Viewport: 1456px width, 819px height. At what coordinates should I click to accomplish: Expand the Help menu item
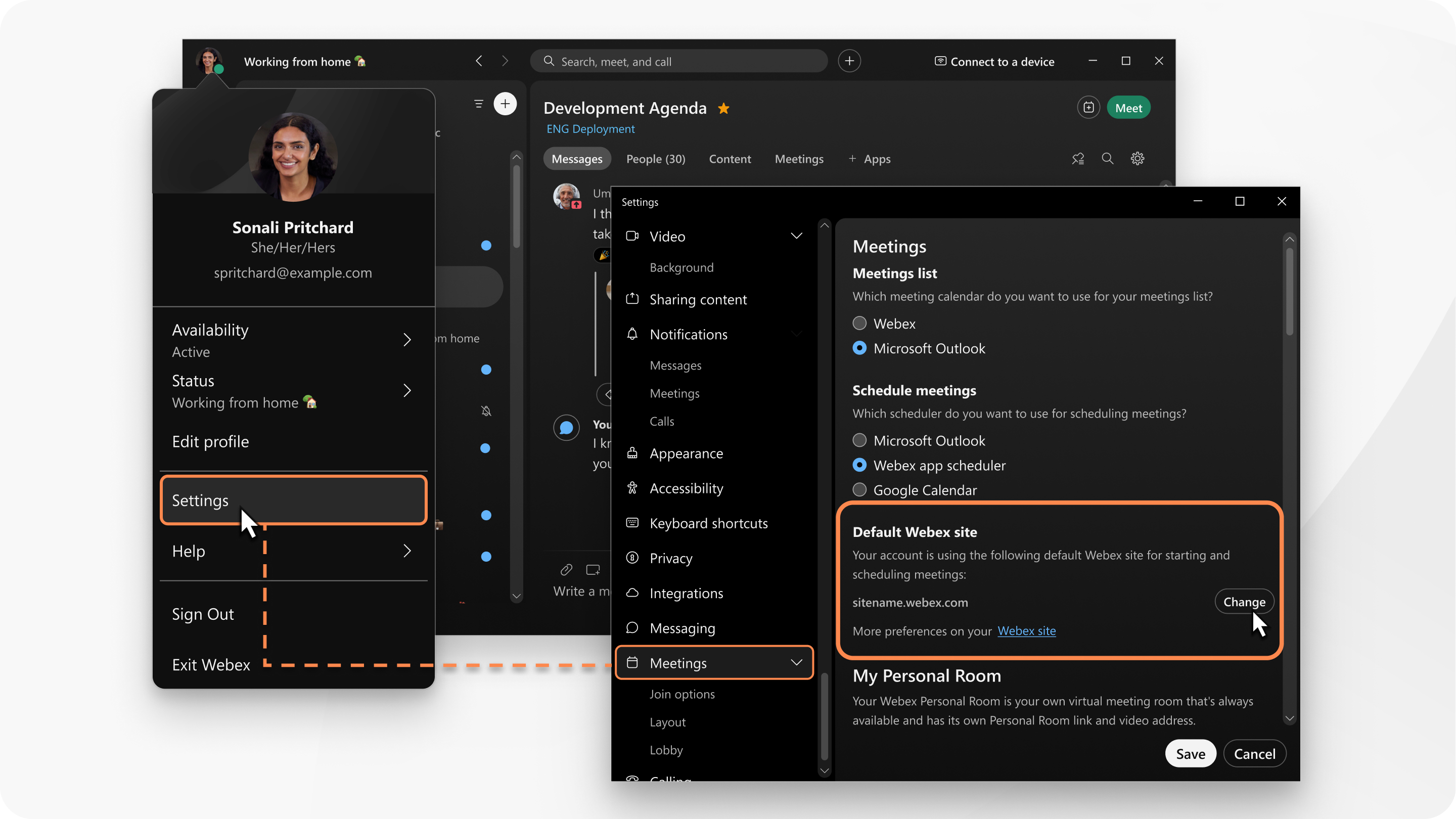(407, 551)
